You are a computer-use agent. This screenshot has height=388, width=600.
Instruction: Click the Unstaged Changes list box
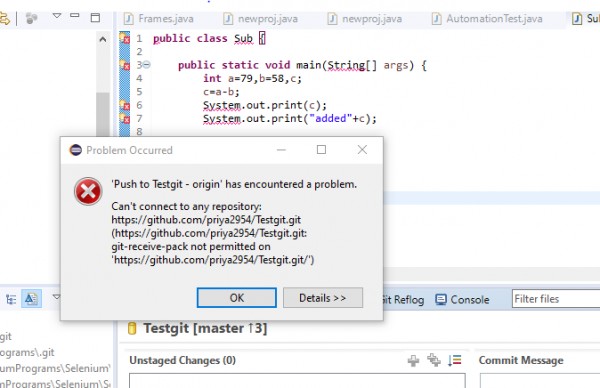[x=297, y=381]
